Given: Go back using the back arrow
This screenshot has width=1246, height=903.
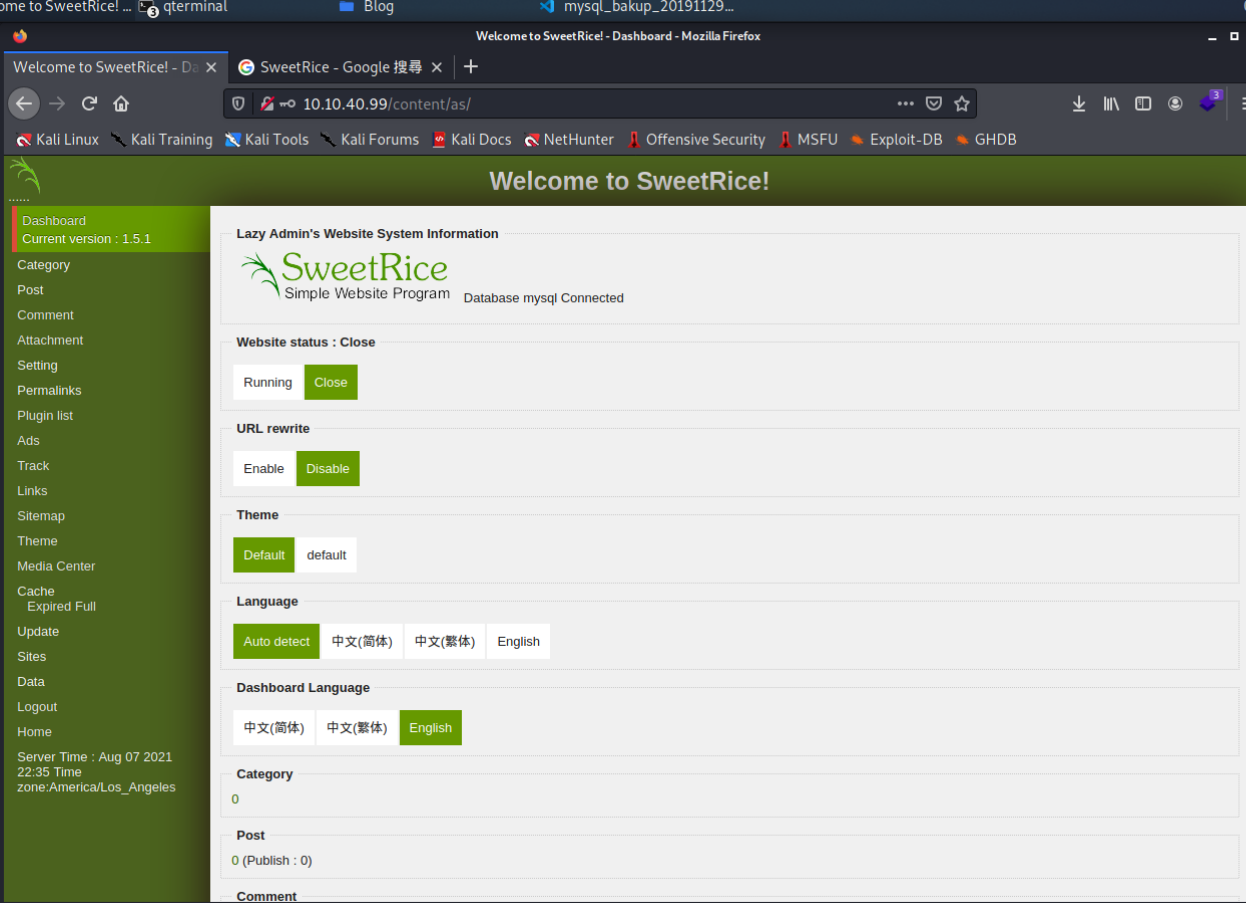Looking at the screenshot, I should click(24, 104).
